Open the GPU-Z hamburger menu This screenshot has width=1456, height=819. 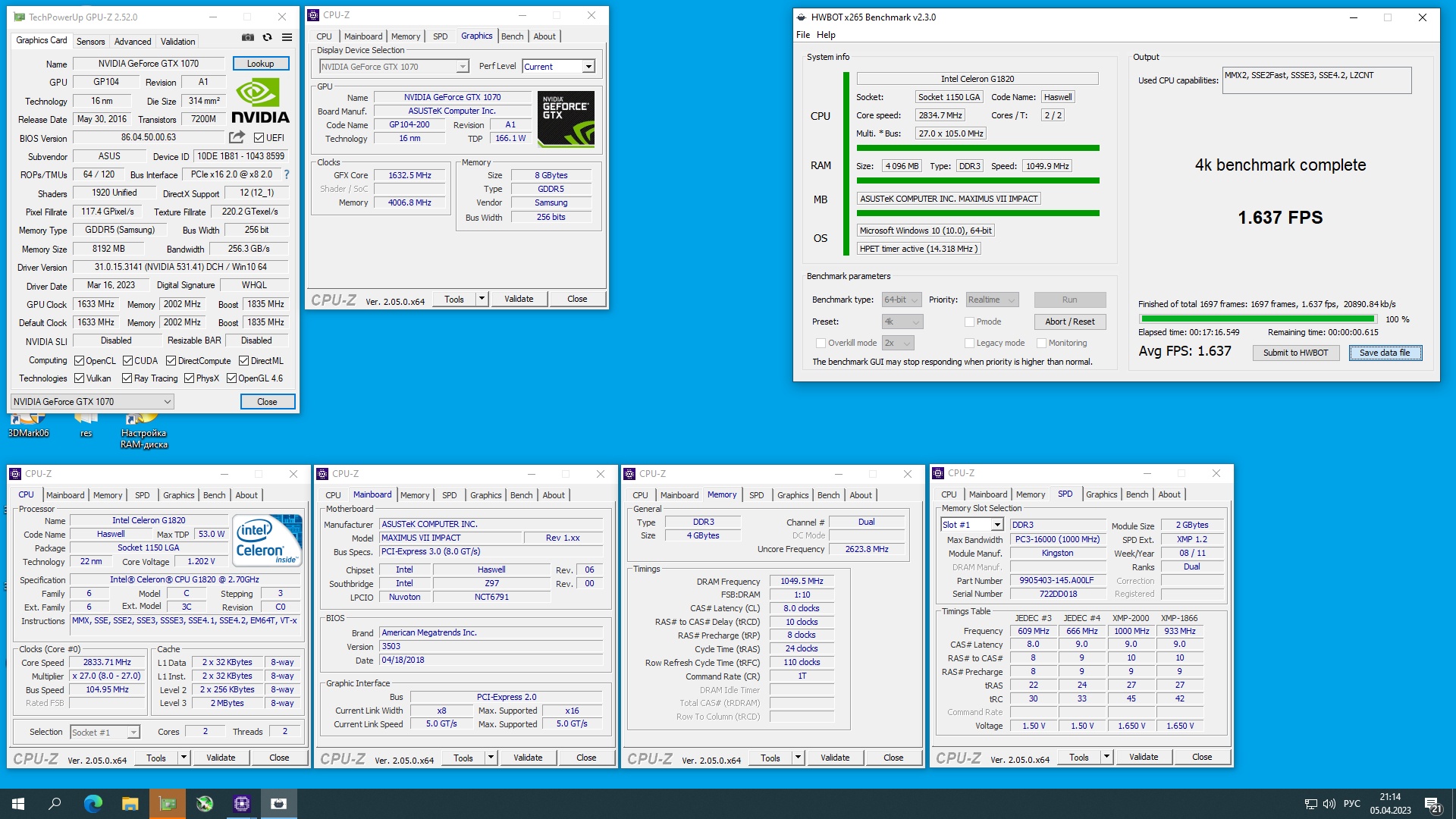(287, 37)
